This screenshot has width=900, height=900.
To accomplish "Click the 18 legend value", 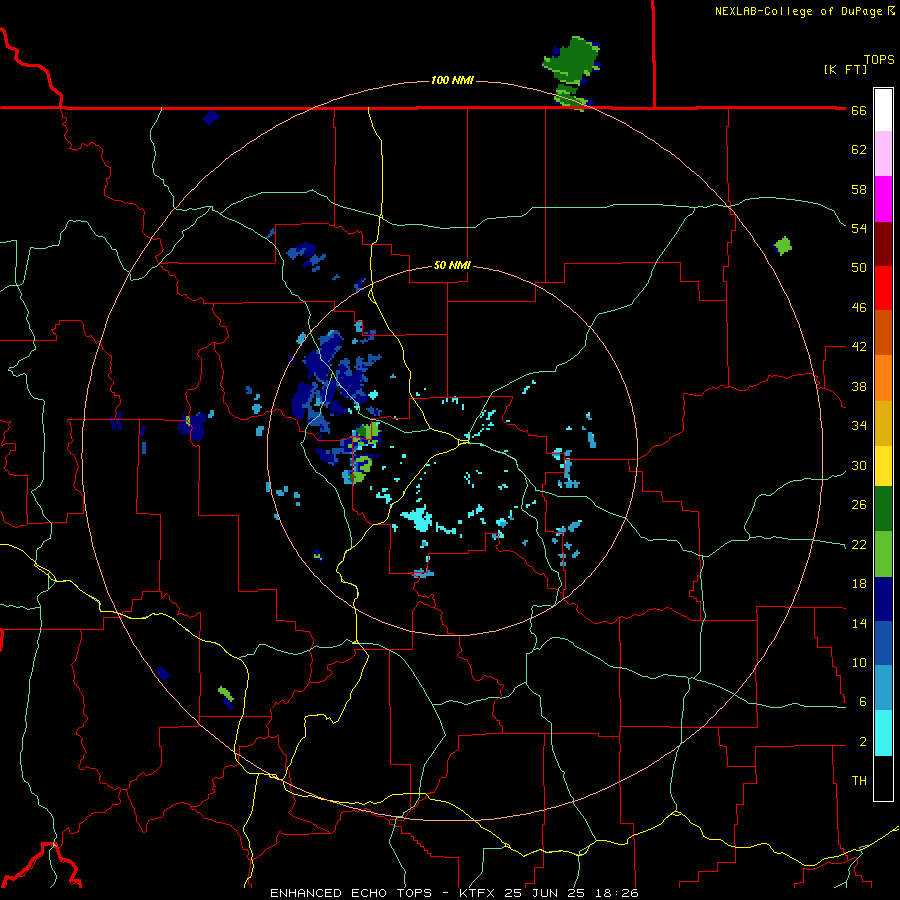I will click(x=859, y=584).
